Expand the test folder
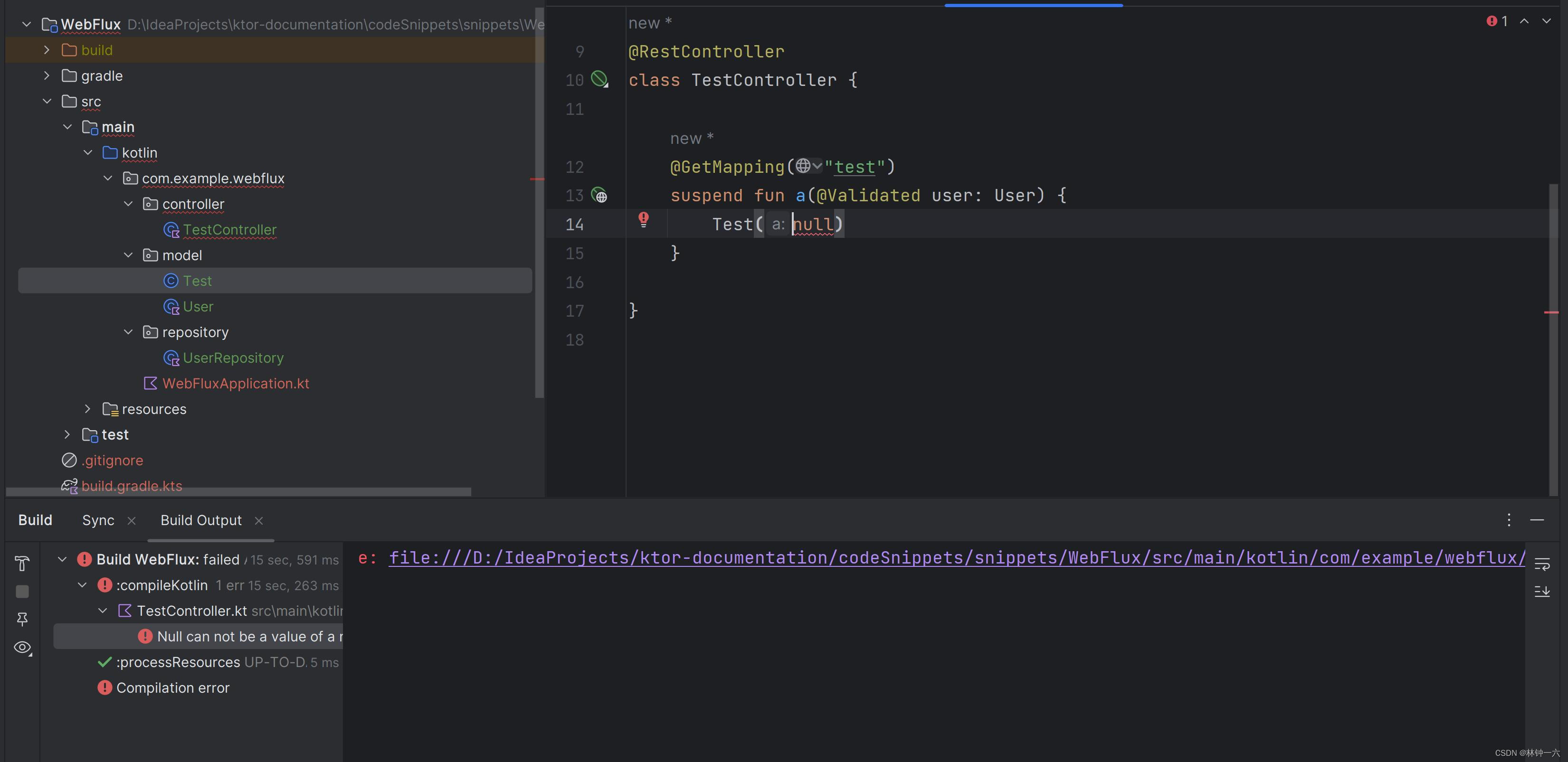1568x762 pixels. (67, 434)
